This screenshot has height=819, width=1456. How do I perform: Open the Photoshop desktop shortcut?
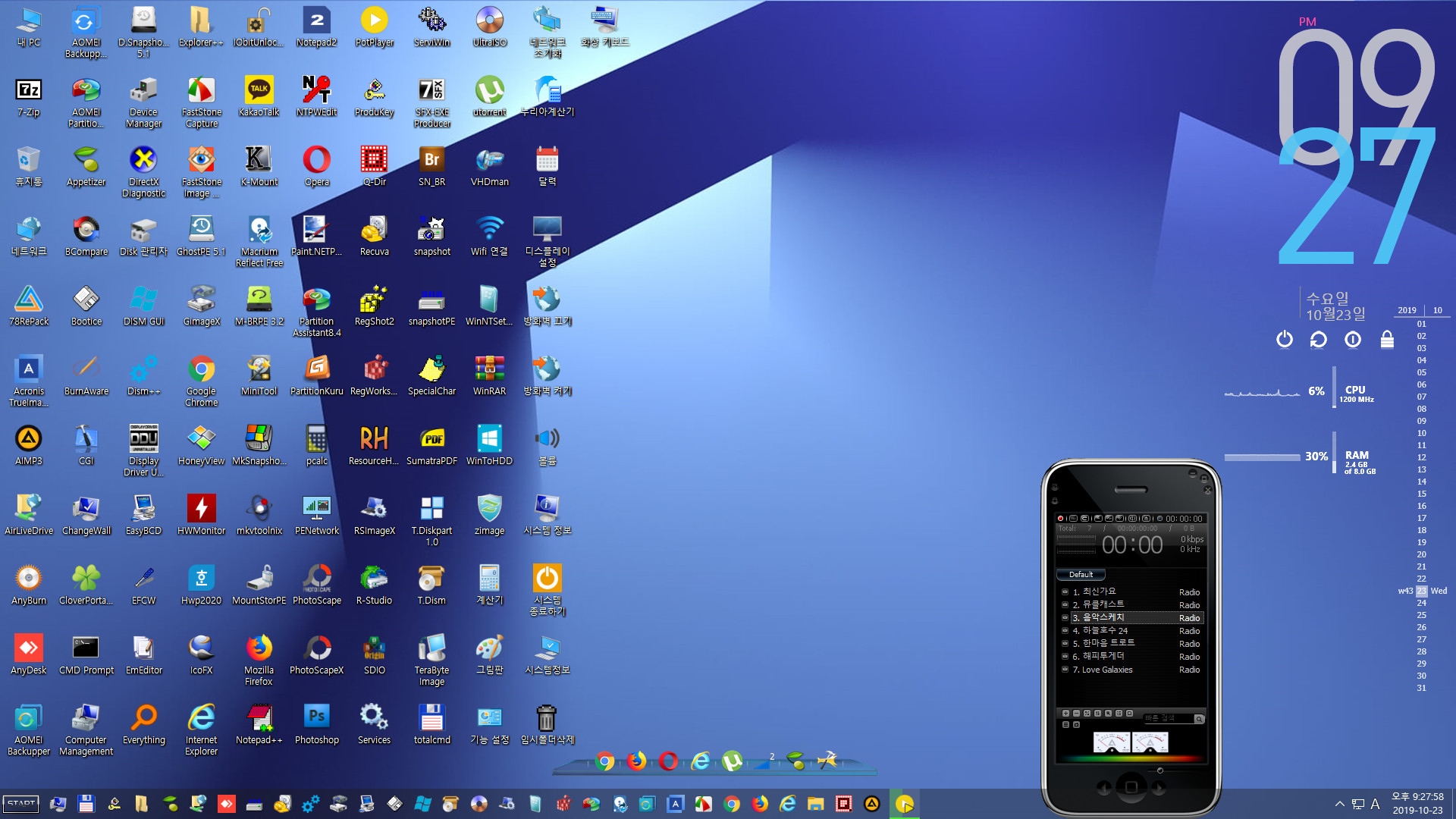click(316, 725)
